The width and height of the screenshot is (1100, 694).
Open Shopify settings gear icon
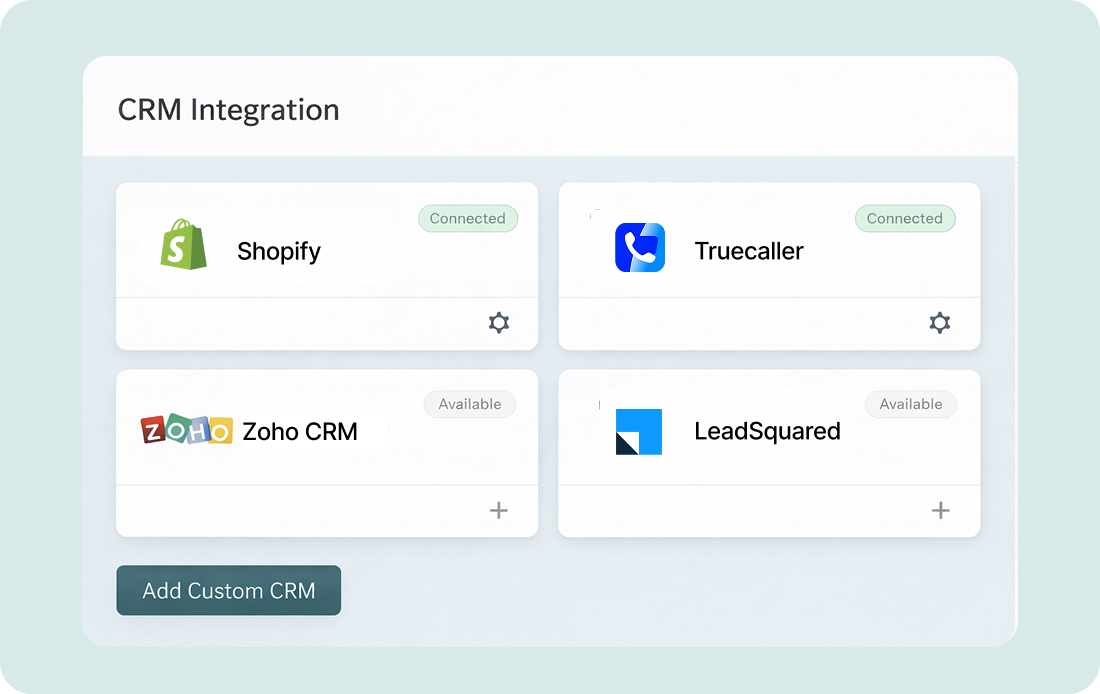(499, 323)
